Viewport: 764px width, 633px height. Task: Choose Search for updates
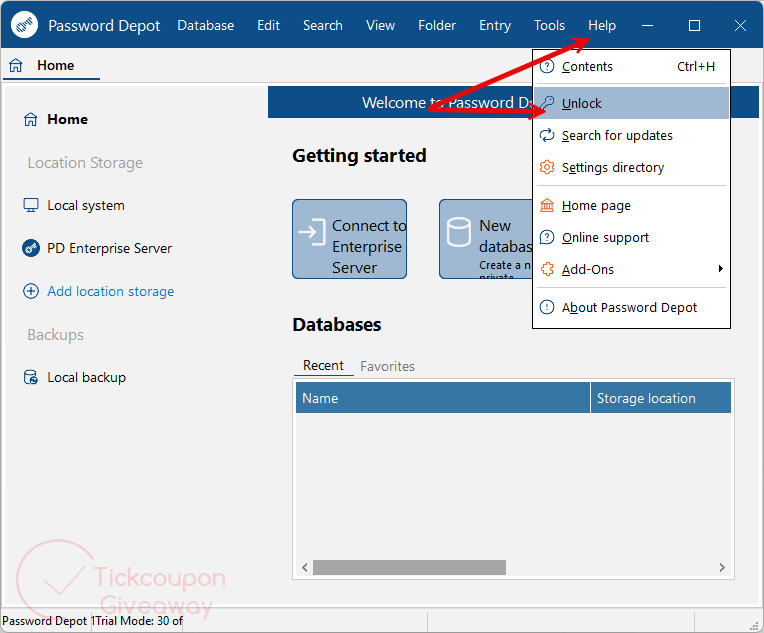pos(631,135)
